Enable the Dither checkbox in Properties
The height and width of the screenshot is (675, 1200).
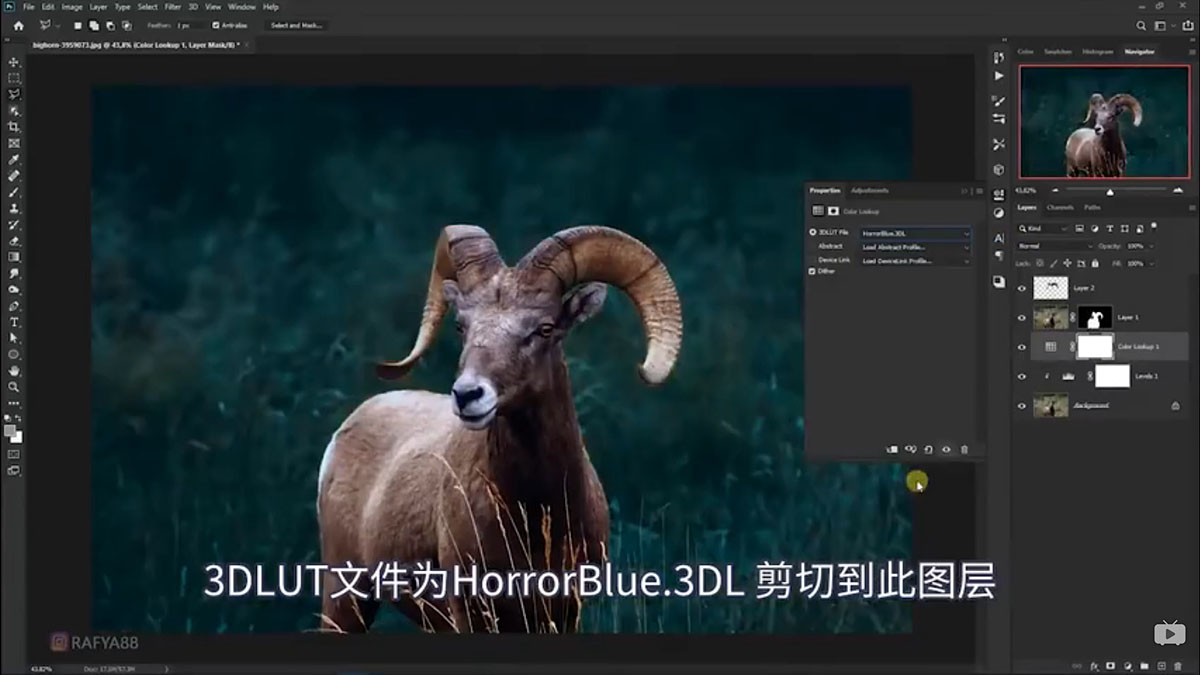(x=811, y=271)
